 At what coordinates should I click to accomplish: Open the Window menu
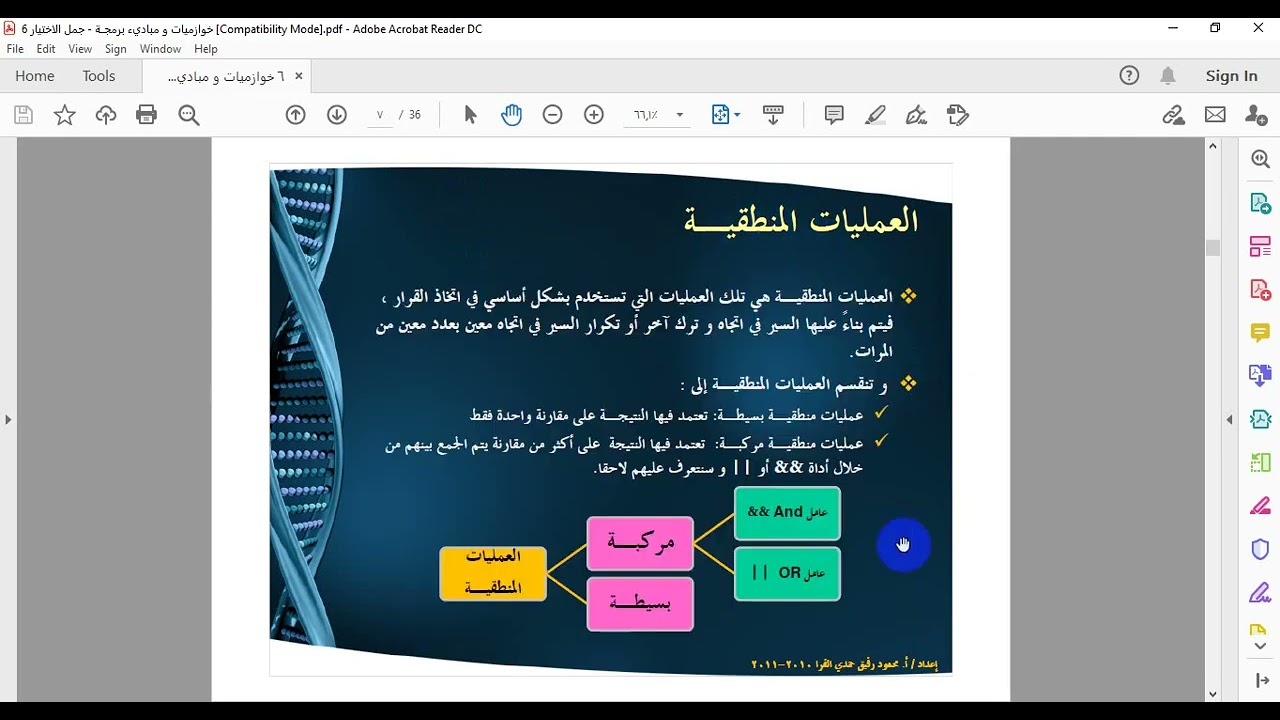[160, 49]
